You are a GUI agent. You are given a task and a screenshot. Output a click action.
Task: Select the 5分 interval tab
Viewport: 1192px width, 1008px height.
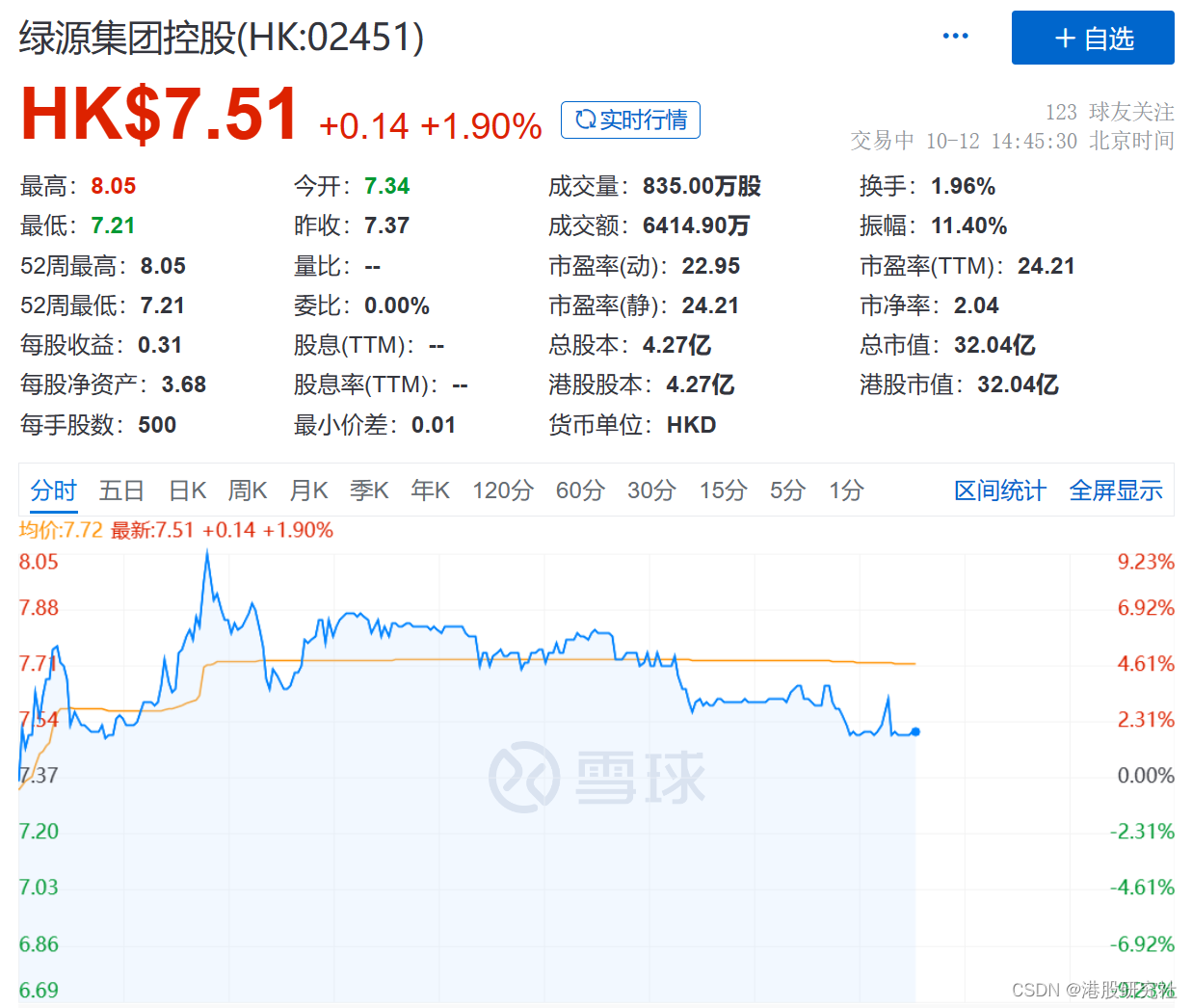pyautogui.click(x=787, y=491)
